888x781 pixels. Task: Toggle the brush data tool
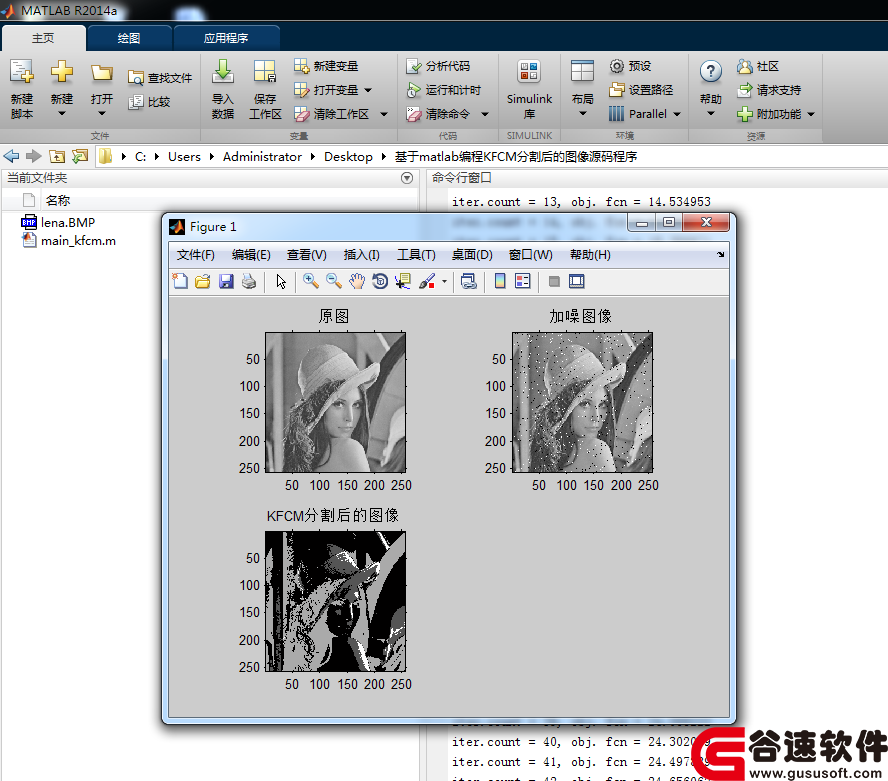pyautogui.click(x=427, y=281)
